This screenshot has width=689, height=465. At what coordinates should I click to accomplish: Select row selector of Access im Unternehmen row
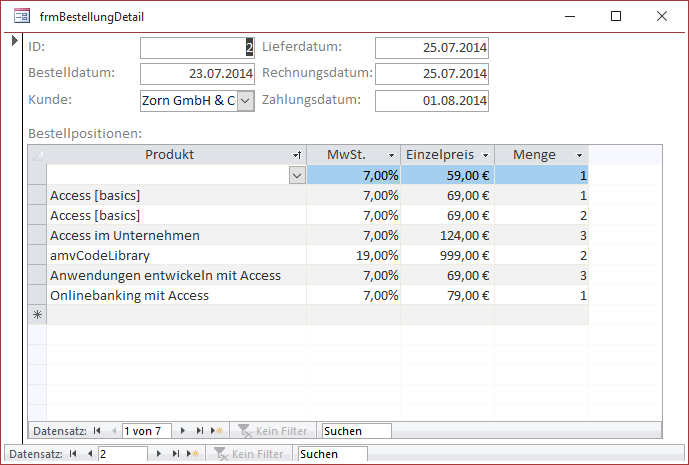point(37,236)
